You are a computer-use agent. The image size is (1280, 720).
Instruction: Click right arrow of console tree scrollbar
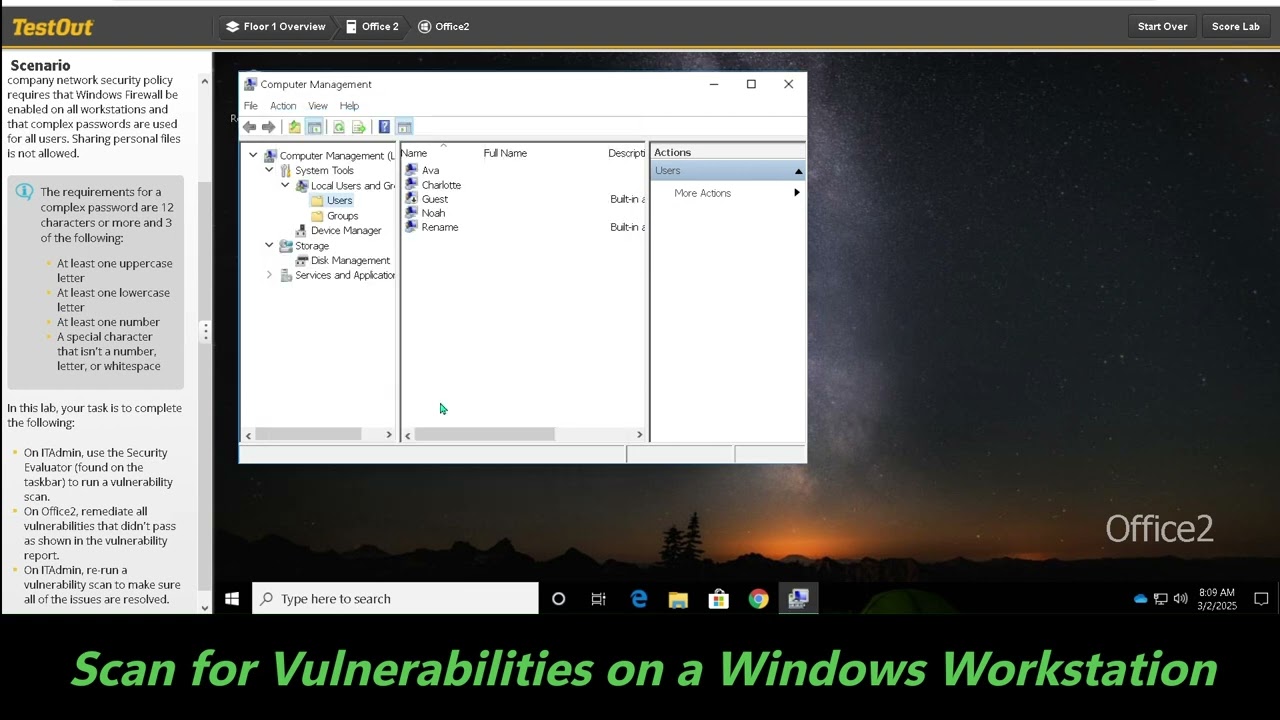tap(389, 434)
